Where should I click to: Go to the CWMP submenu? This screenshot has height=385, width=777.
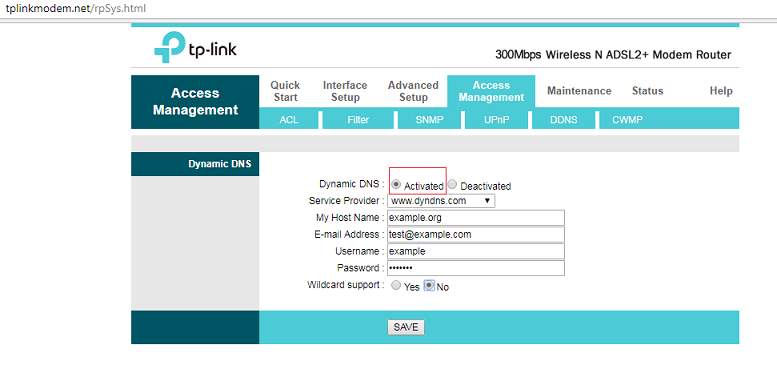pos(627,120)
